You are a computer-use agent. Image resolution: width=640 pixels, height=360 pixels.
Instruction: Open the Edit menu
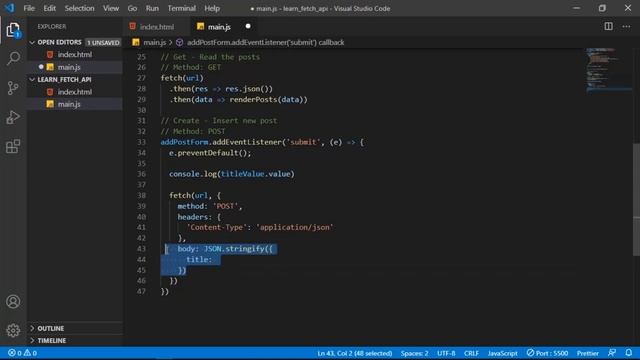(49, 8)
